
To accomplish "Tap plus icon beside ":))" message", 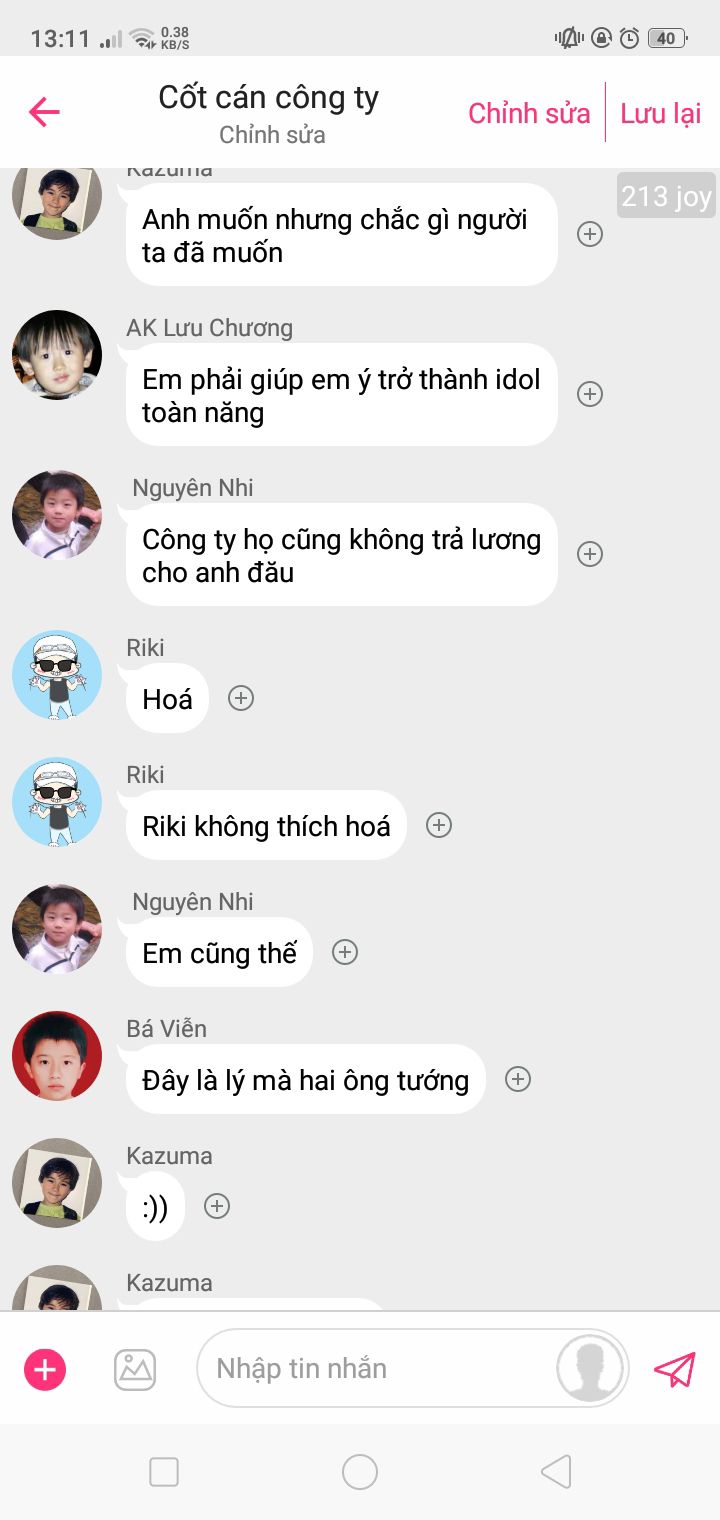I will [217, 1206].
